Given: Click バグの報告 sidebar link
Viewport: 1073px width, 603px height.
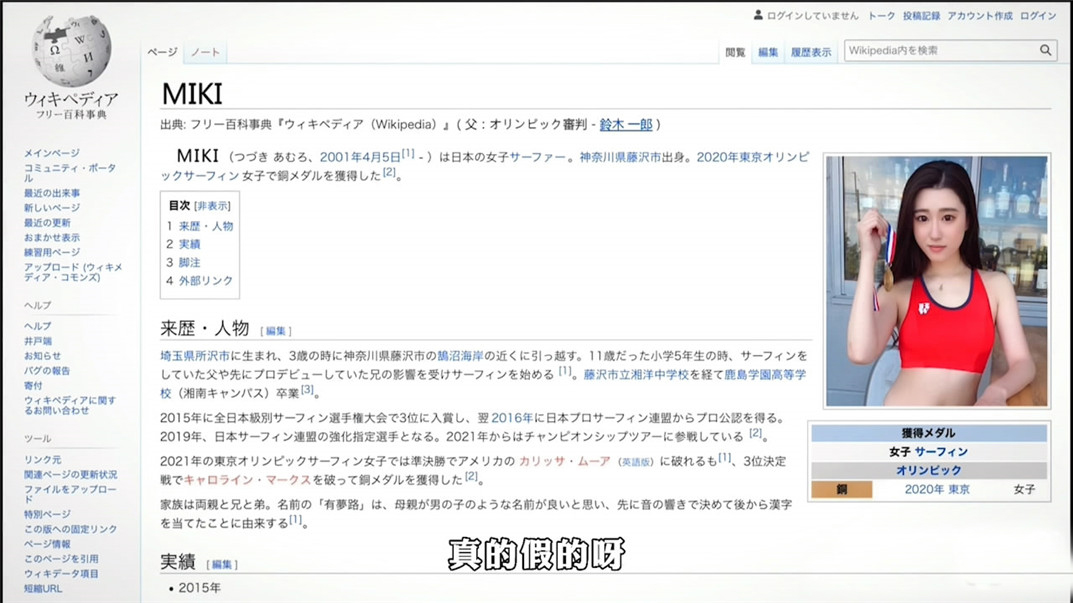Looking at the screenshot, I should pyautogui.click(x=47, y=371).
